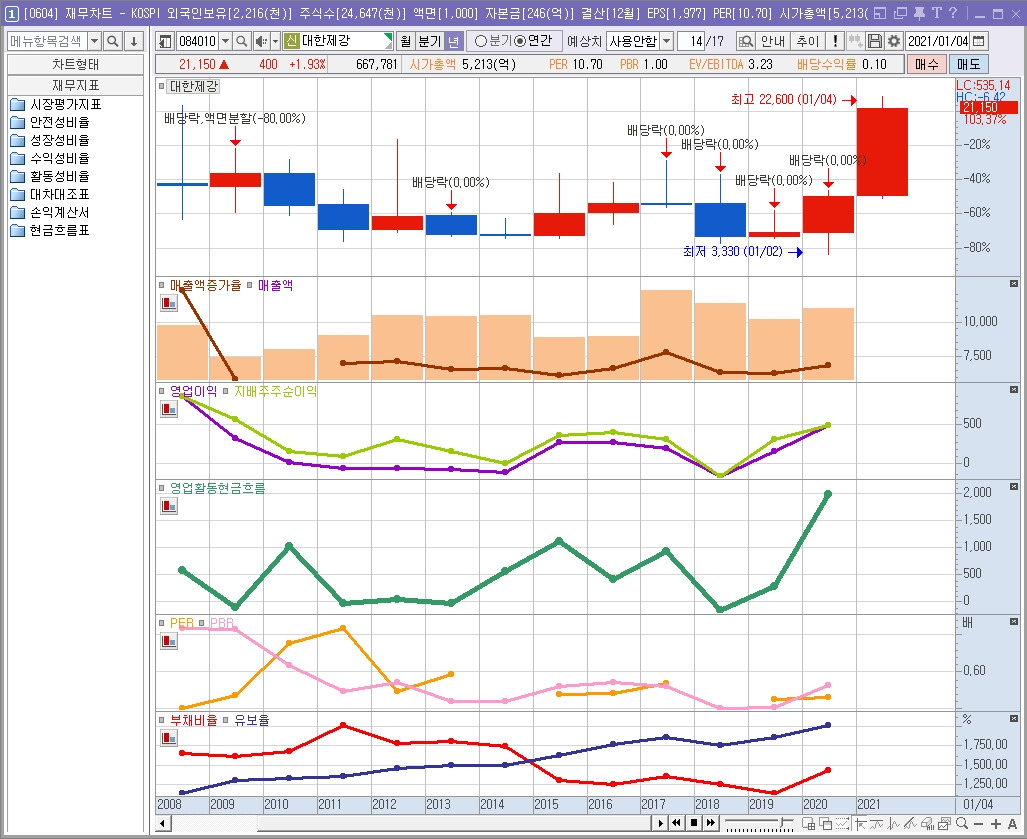1027x839 pixels.
Task: Expand the 메뉴항목검색 dropdown arrow
Action: coord(94,41)
